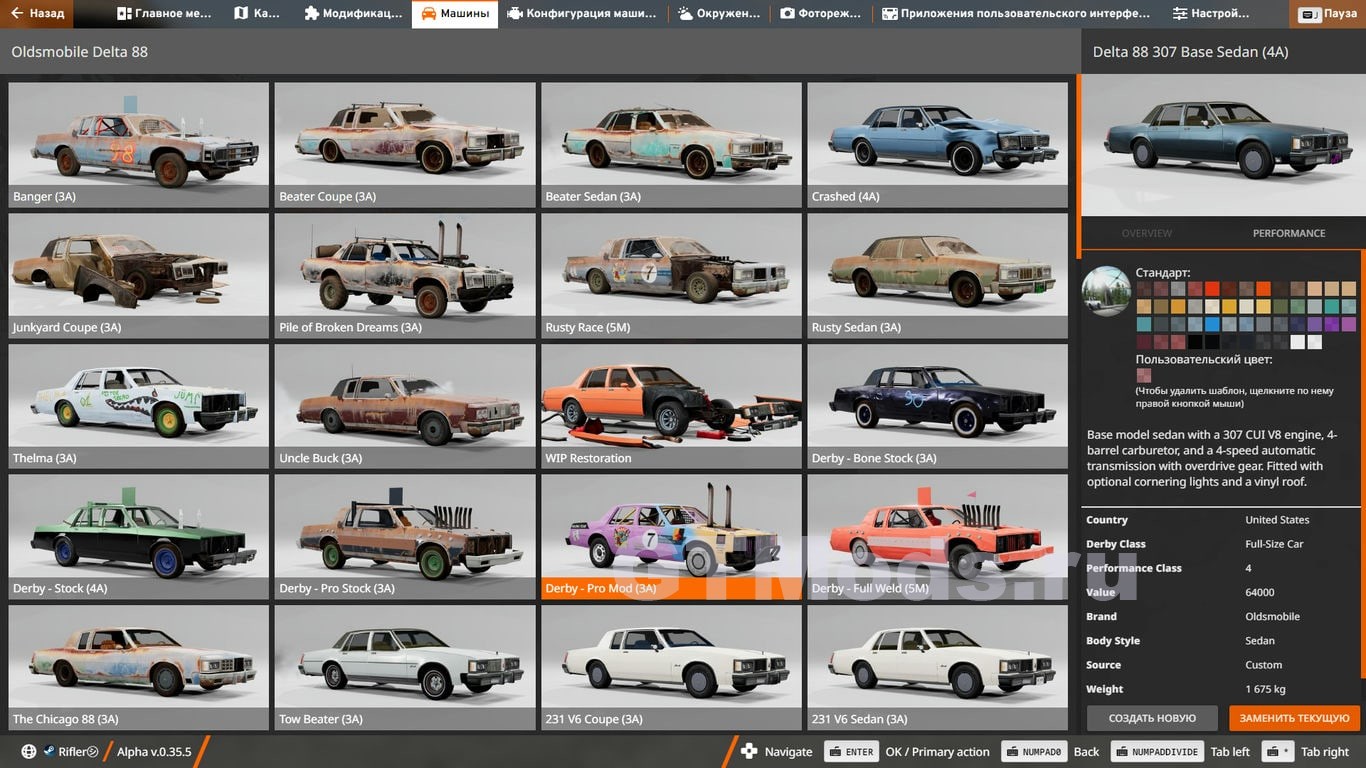This screenshot has height=768, width=1366.
Task: Click the globe icon in the status bar
Action: [29, 752]
